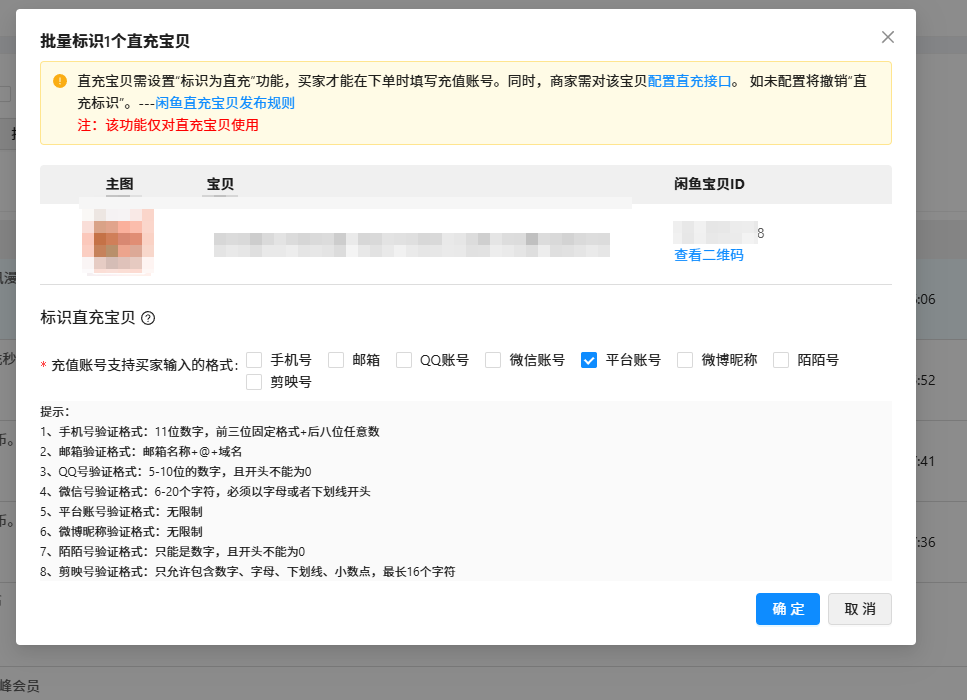Click the 查看二维码 link

708,255
